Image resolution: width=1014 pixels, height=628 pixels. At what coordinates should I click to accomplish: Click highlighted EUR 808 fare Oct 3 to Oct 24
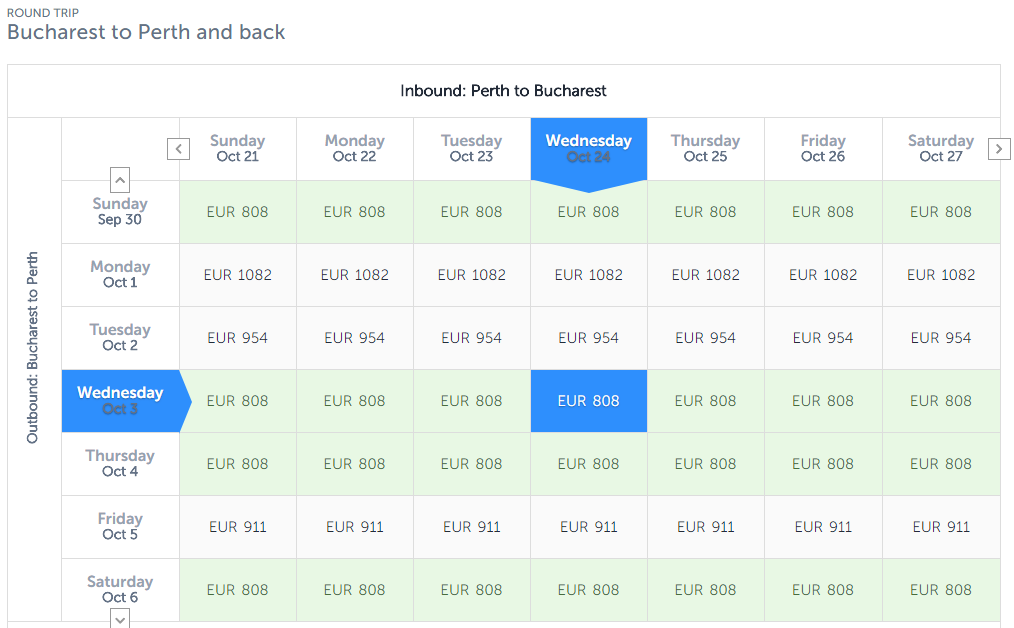pyautogui.click(x=588, y=401)
